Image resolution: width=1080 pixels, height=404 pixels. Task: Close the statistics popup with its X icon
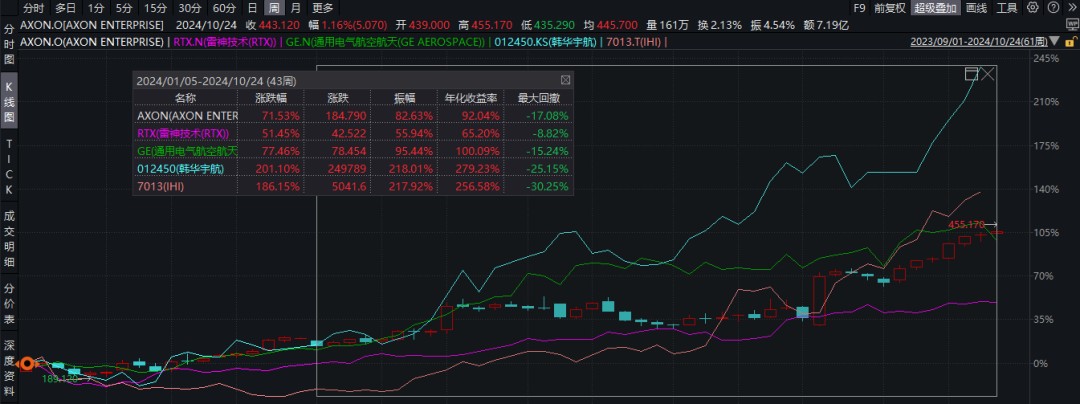point(565,80)
